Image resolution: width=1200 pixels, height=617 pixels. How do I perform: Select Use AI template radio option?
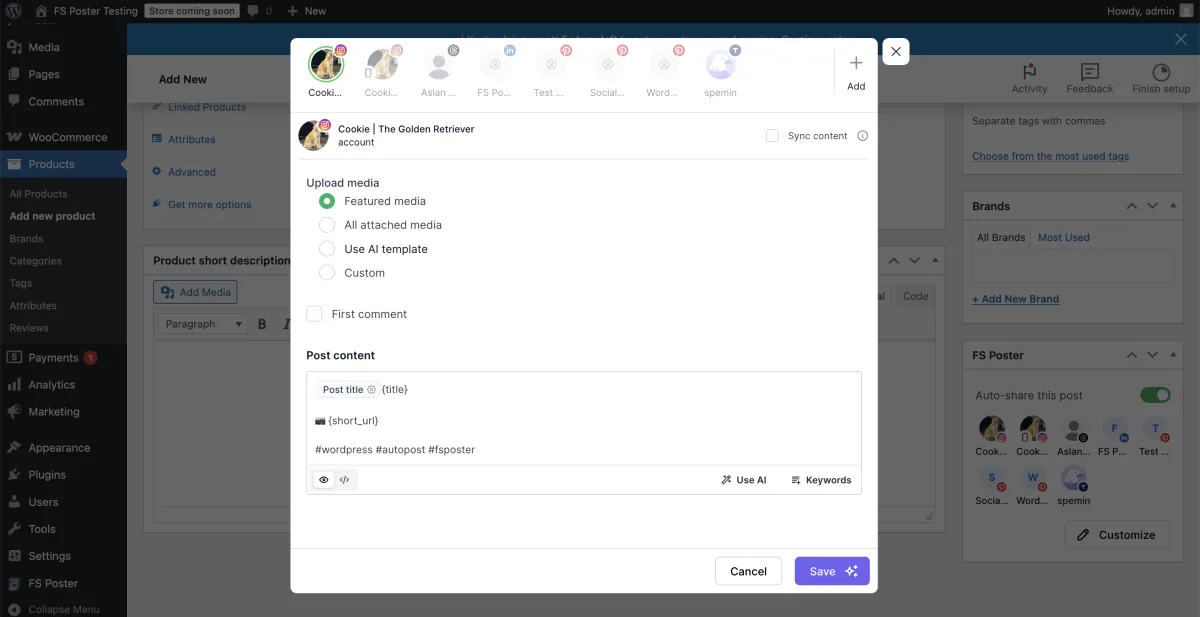click(326, 249)
